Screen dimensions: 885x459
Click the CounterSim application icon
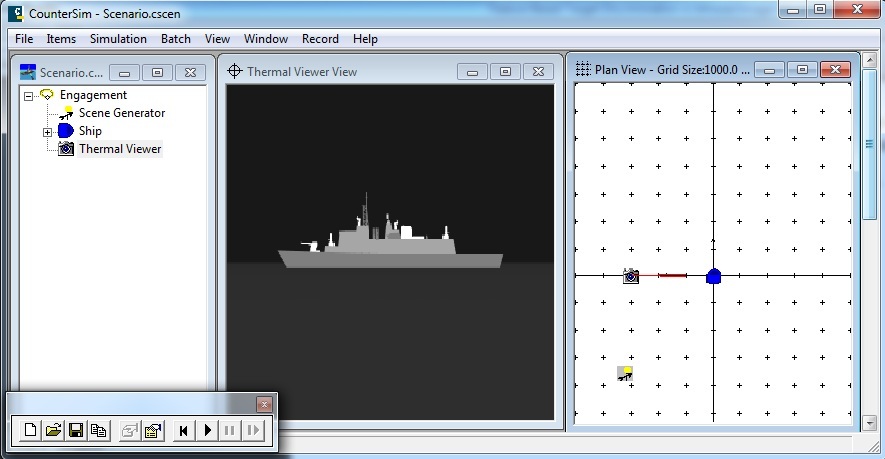pos(16,13)
